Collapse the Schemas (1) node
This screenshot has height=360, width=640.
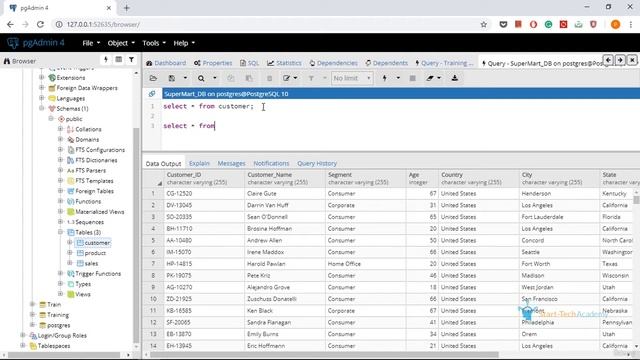42,109
